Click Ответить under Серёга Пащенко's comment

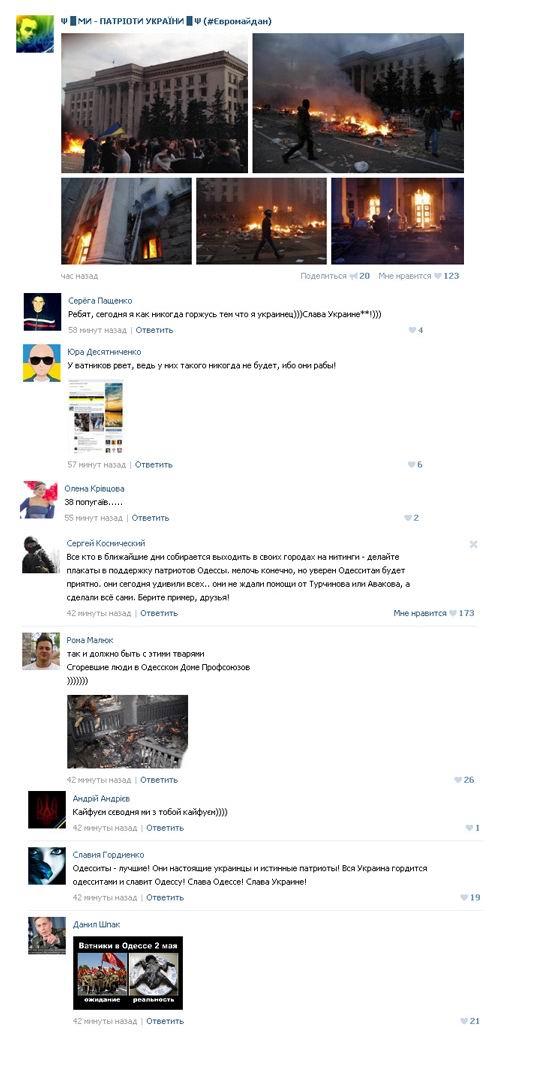point(155,330)
